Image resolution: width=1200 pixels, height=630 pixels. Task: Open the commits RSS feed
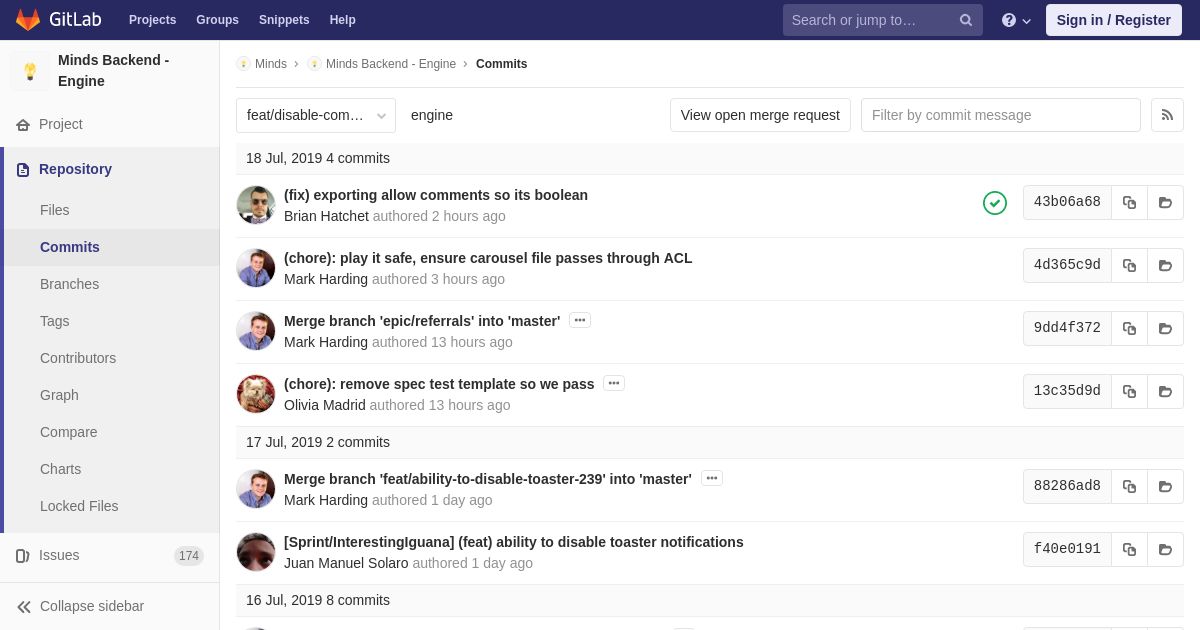(x=1167, y=115)
